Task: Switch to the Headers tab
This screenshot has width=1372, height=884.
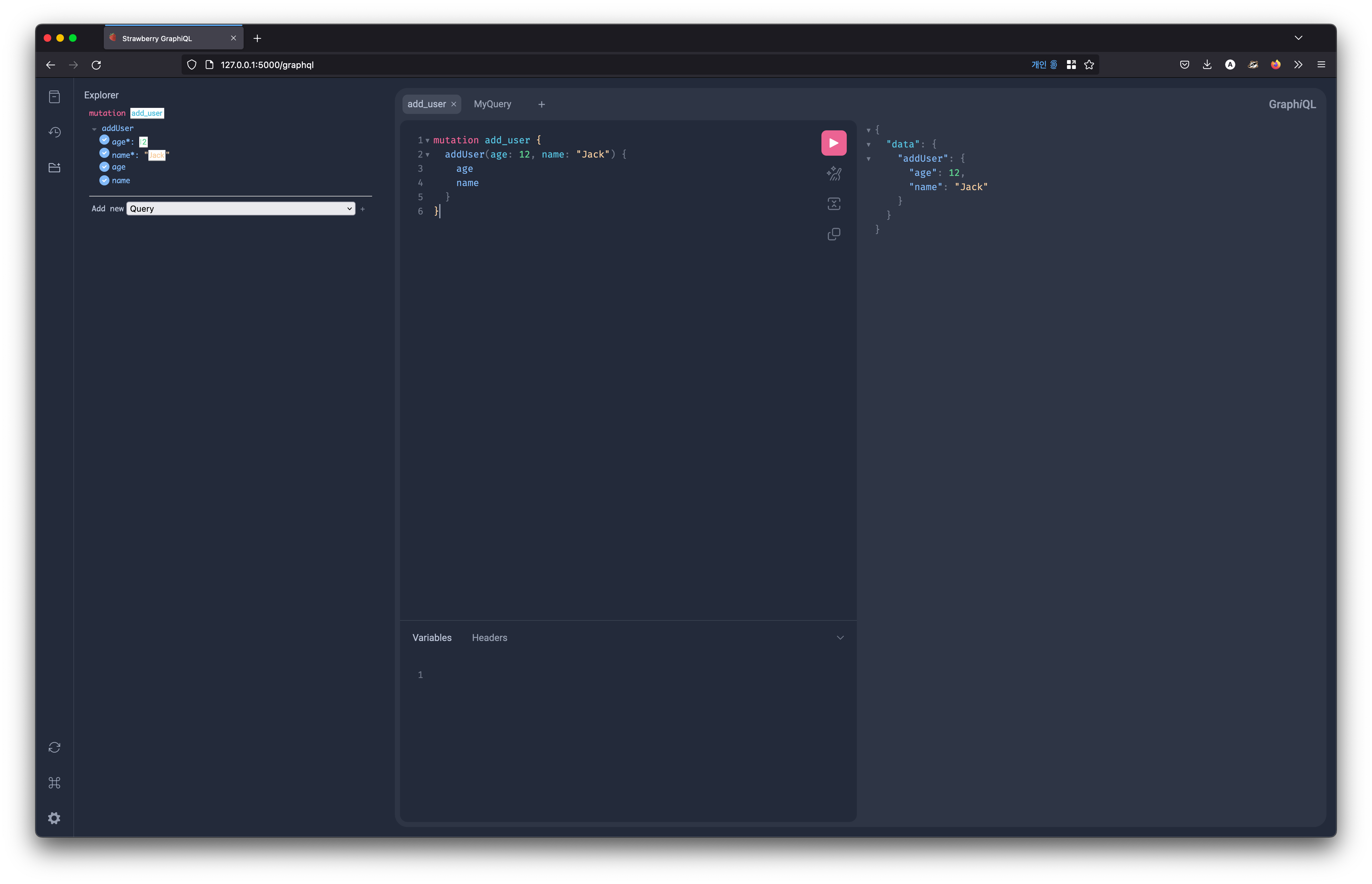Action: click(x=489, y=637)
